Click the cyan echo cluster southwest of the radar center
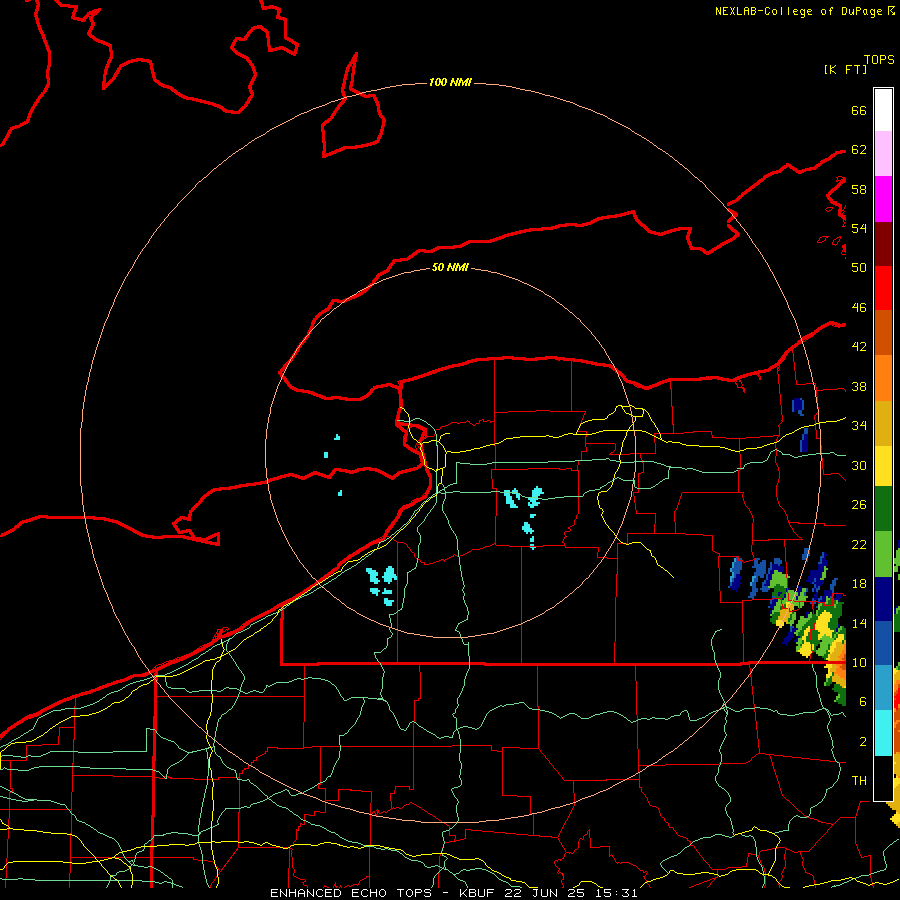 [382, 584]
